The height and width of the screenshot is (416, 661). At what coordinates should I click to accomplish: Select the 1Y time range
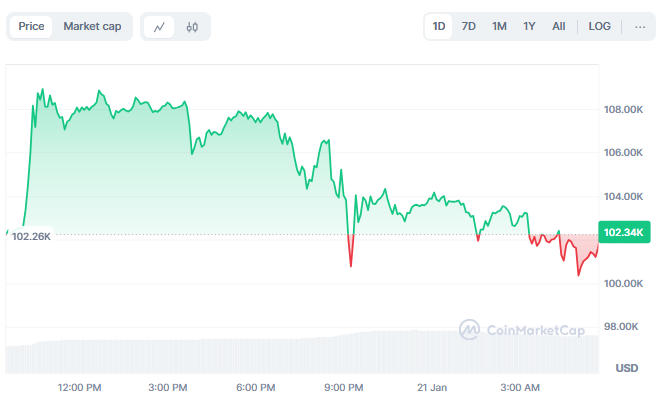(529, 26)
